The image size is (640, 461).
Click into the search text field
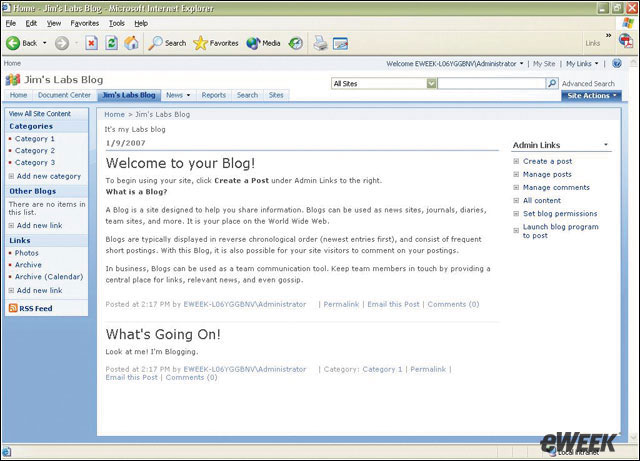(x=491, y=83)
